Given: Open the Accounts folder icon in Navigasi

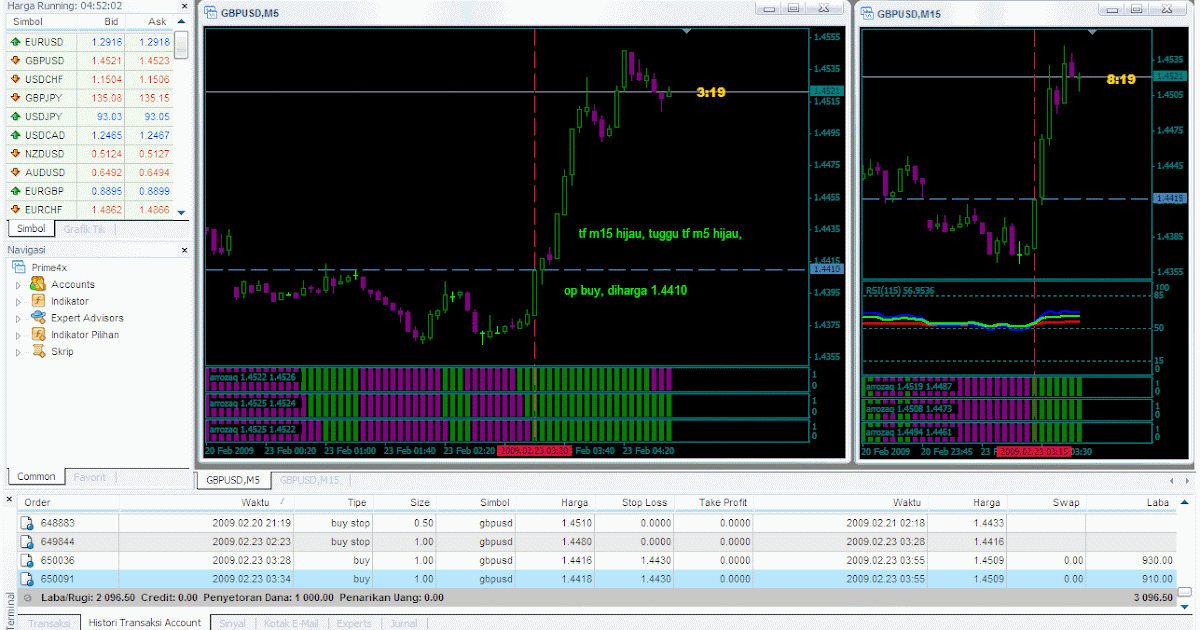Looking at the screenshot, I should pyautogui.click(x=39, y=284).
